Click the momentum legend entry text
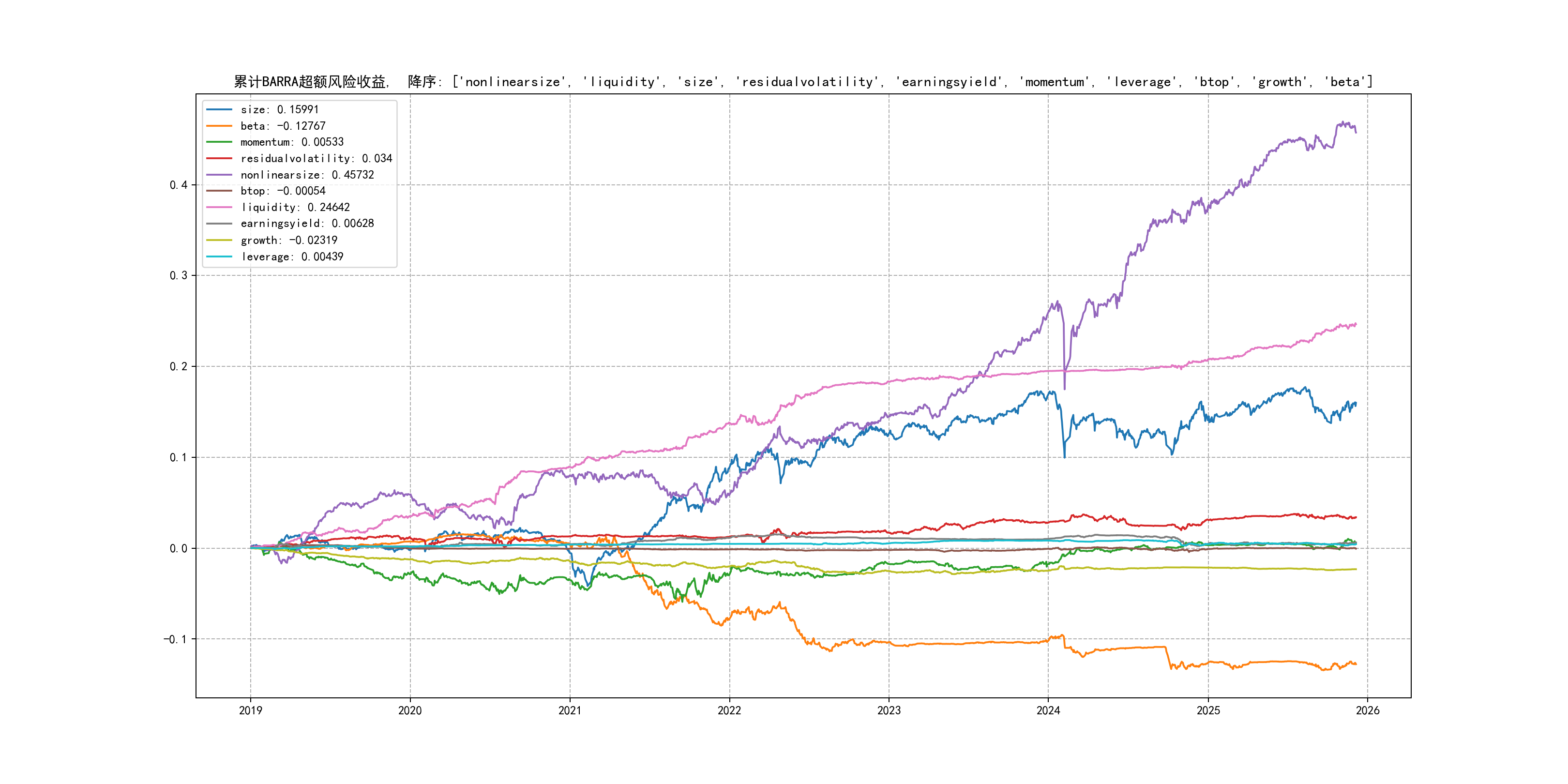 [291, 142]
